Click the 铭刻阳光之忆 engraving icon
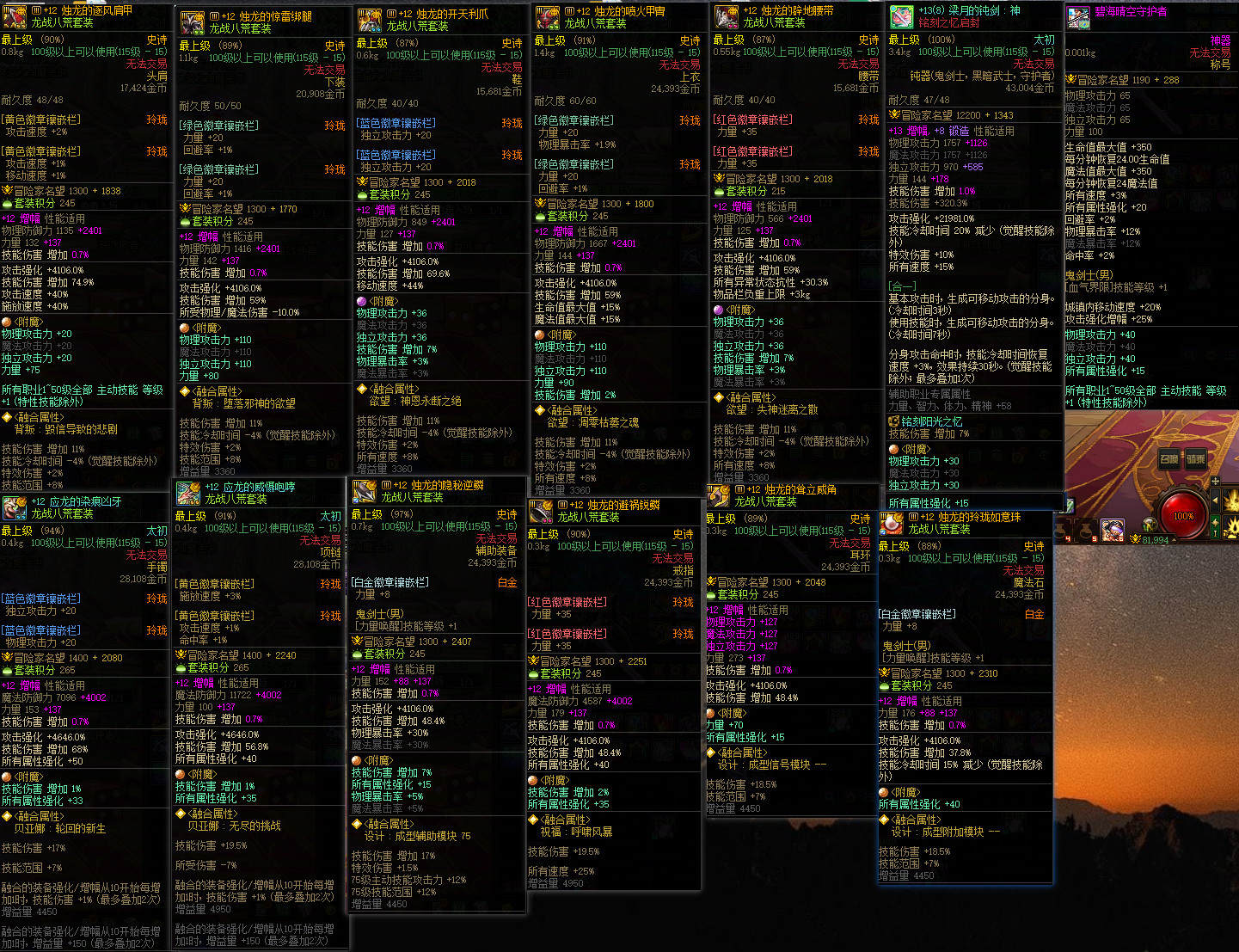This screenshot has width=1239, height=952. click(x=893, y=422)
